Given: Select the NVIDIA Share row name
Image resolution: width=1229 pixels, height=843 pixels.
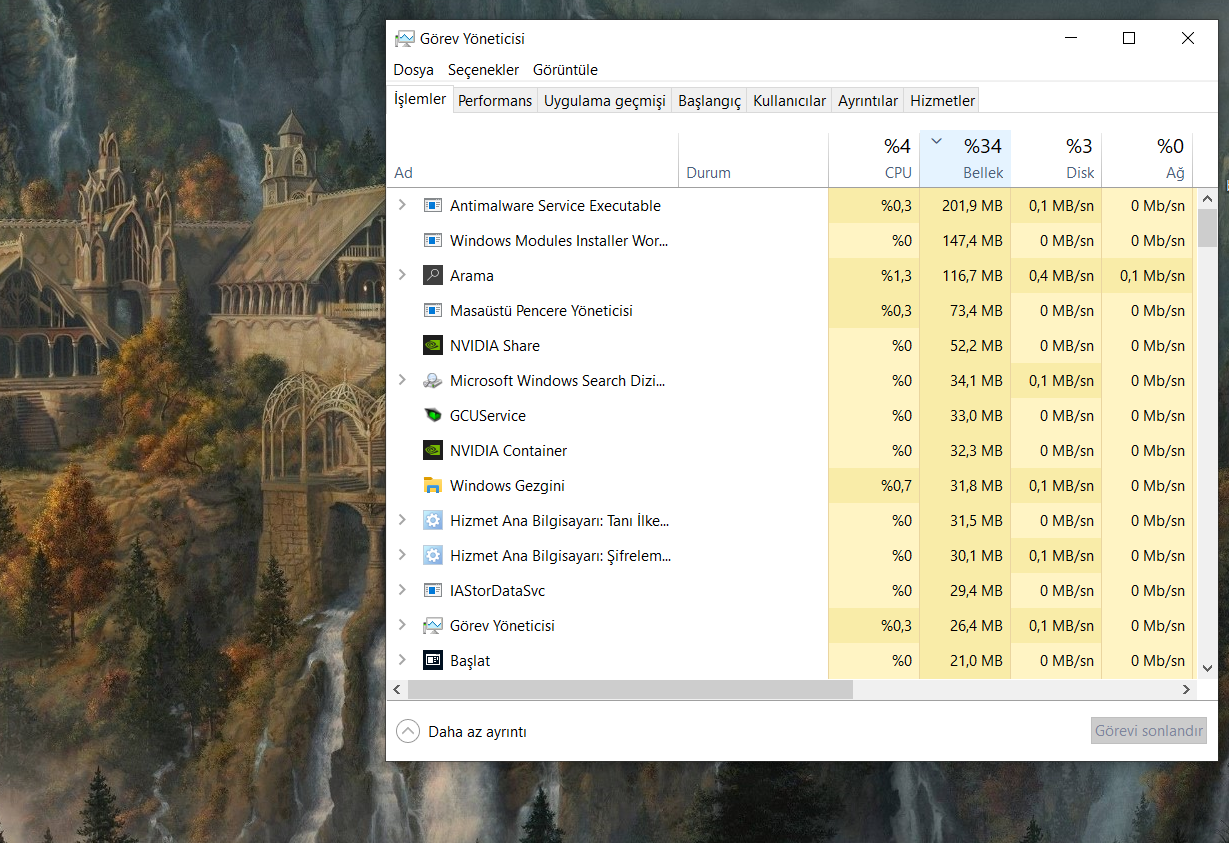Looking at the screenshot, I should [495, 346].
